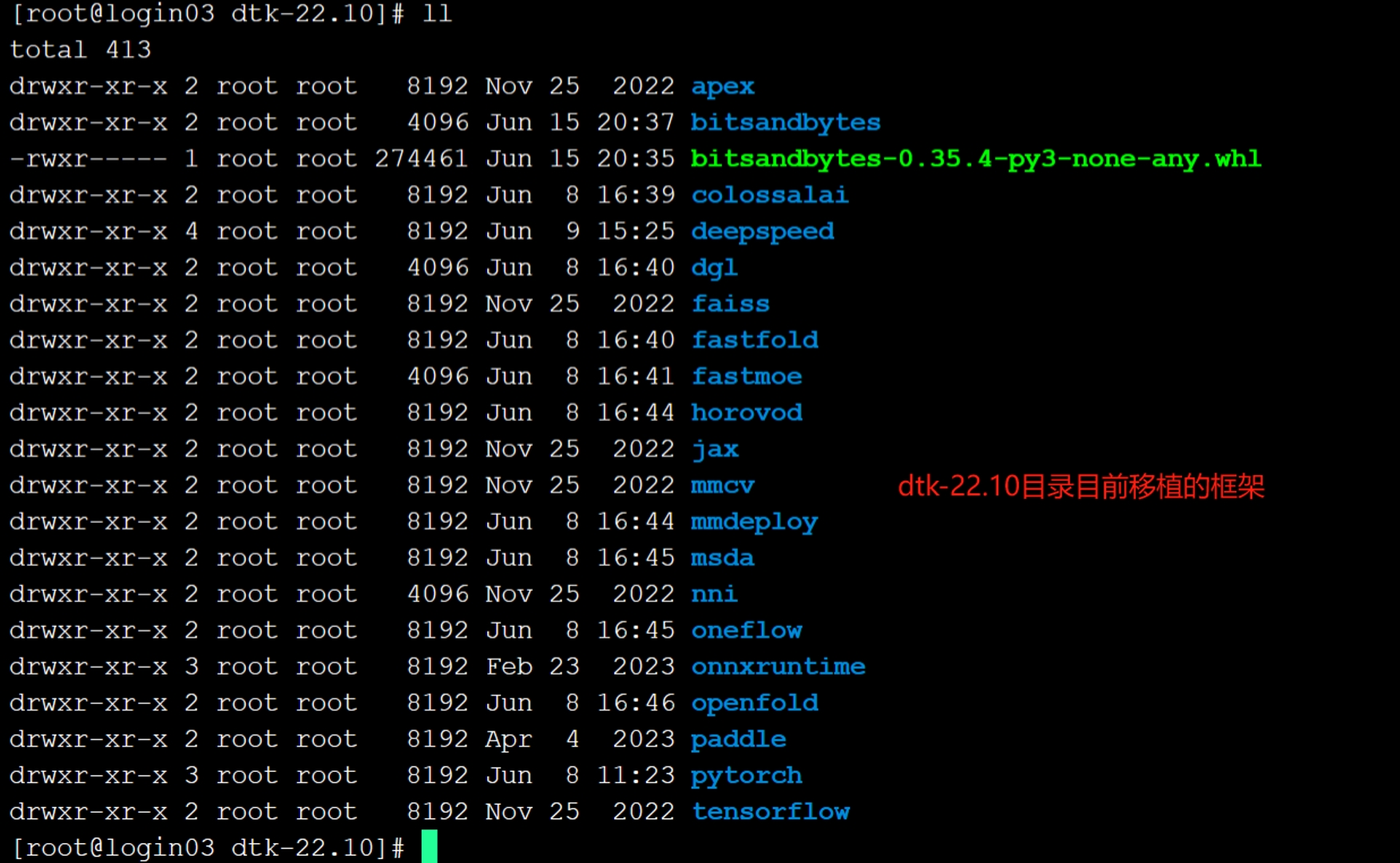
Task: Select the bitsandbytes directory name
Action: click(786, 122)
